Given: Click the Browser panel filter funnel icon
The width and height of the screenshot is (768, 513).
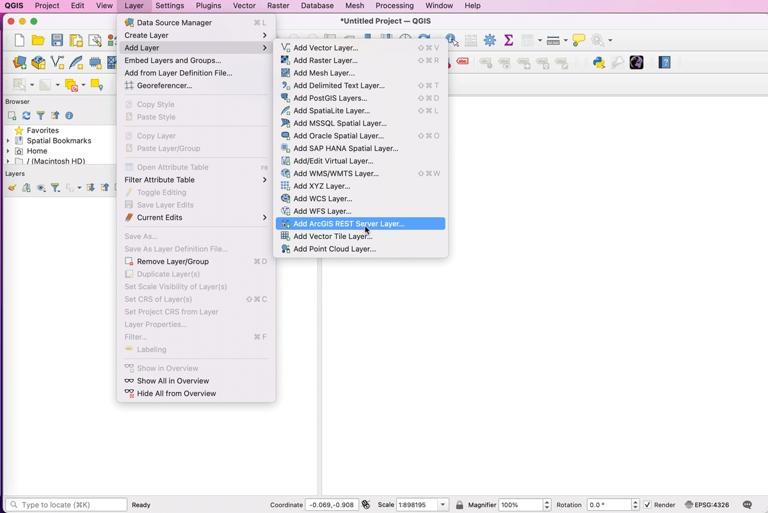Looking at the screenshot, I should (x=41, y=116).
